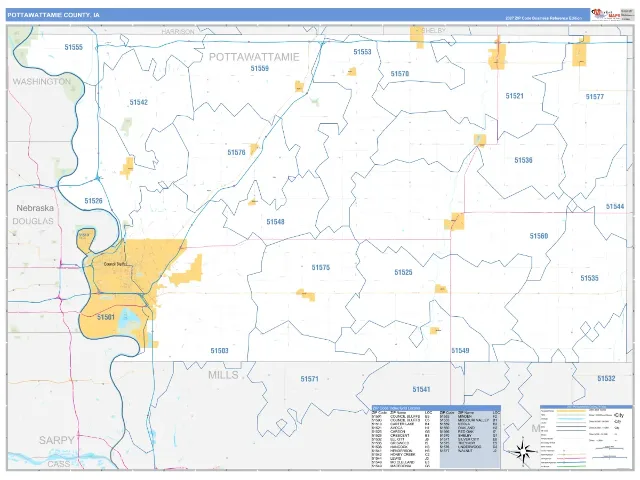Screen dimensions: 640x480
Task: Click ZIP code label 51535
Action: pyautogui.click(x=589, y=278)
